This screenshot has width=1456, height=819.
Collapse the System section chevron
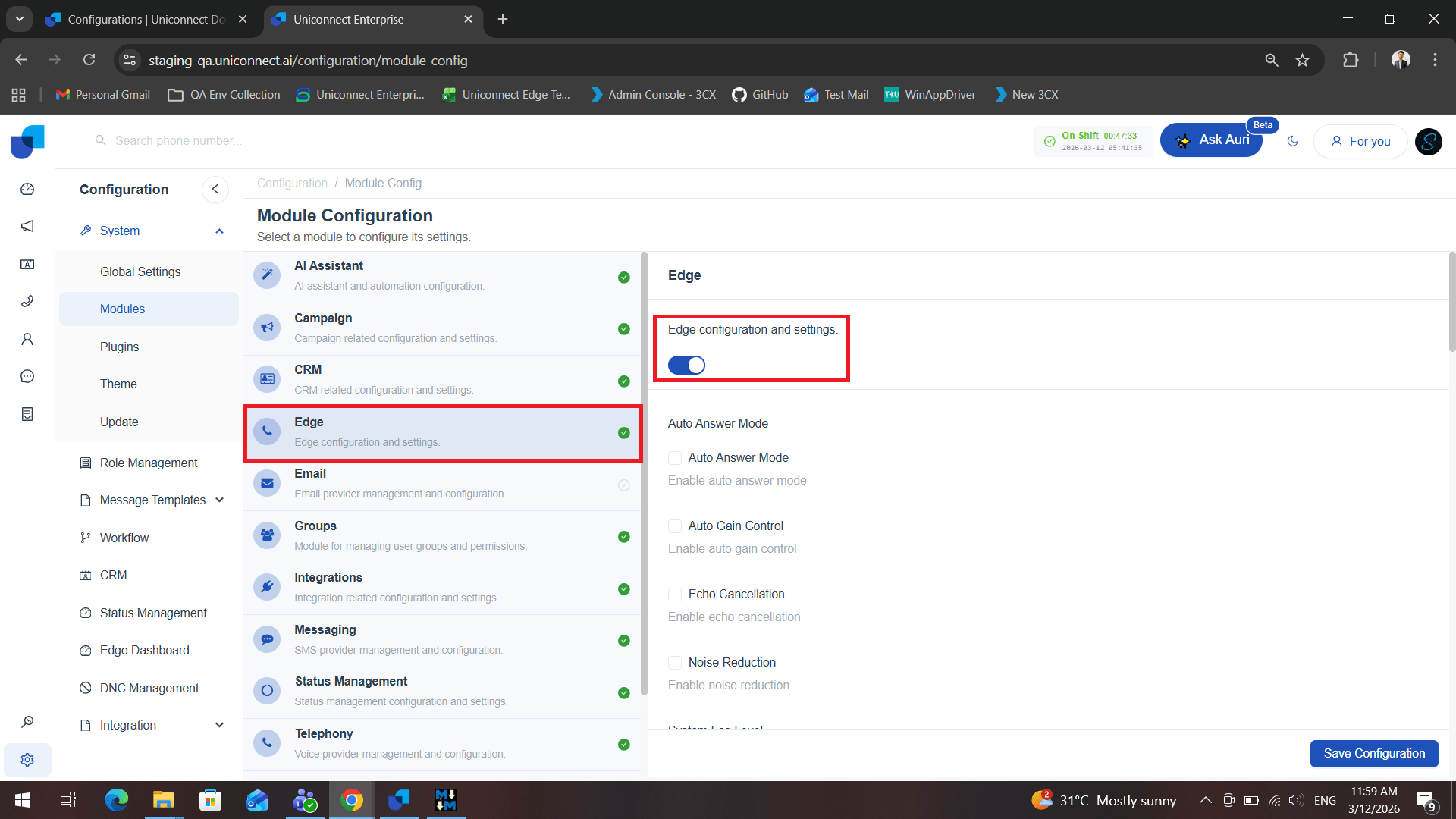219,231
